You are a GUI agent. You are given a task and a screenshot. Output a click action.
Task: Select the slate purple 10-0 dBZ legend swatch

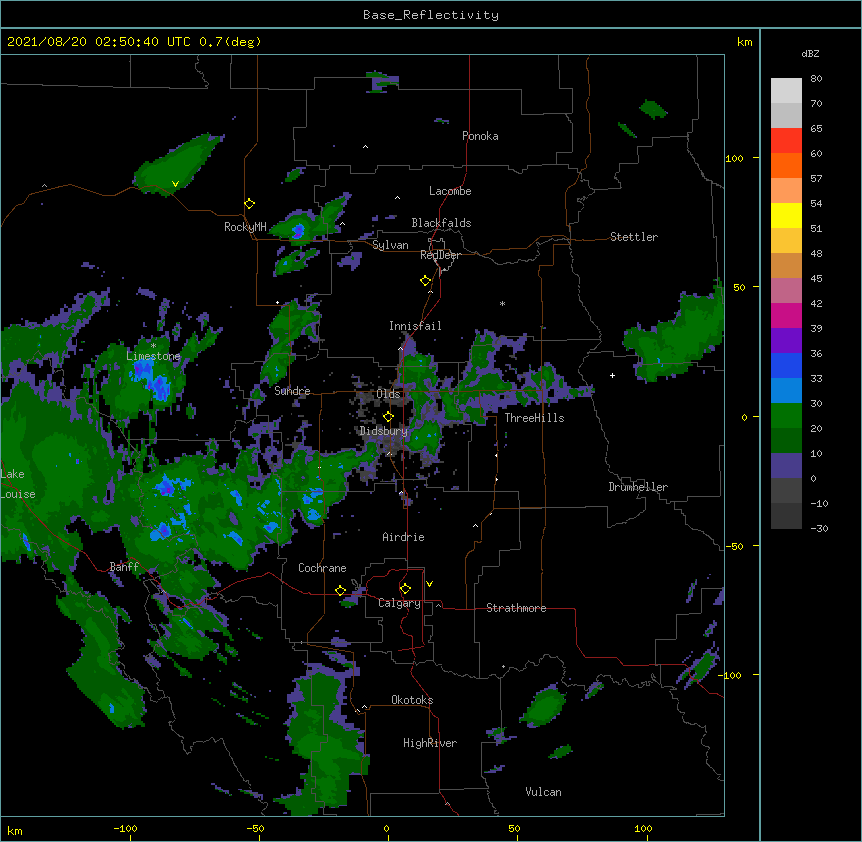(x=786, y=466)
